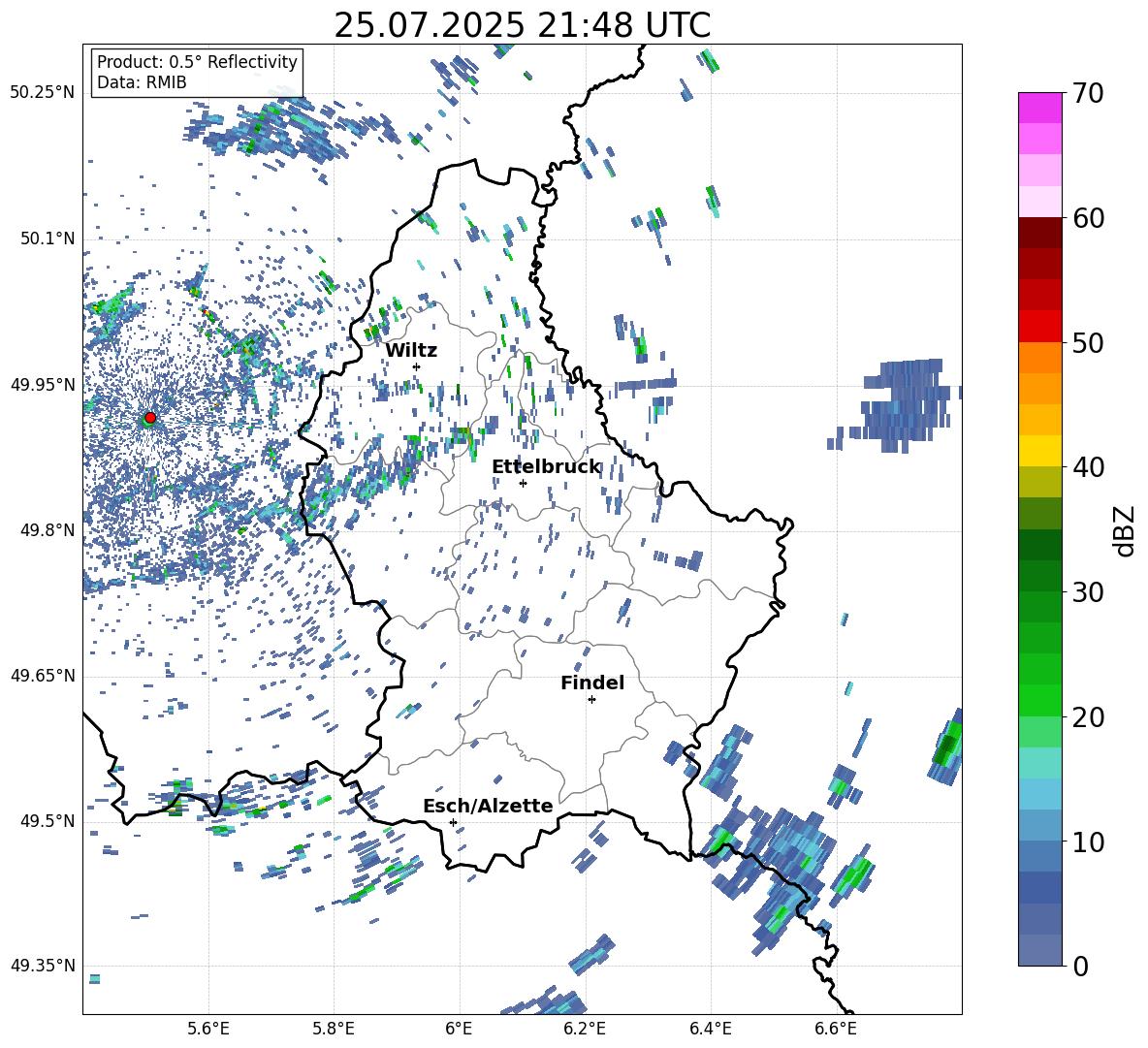The image size is (1148, 1048).
Task: Pick the dark maroon color band below 60
Action: (x=1039, y=233)
